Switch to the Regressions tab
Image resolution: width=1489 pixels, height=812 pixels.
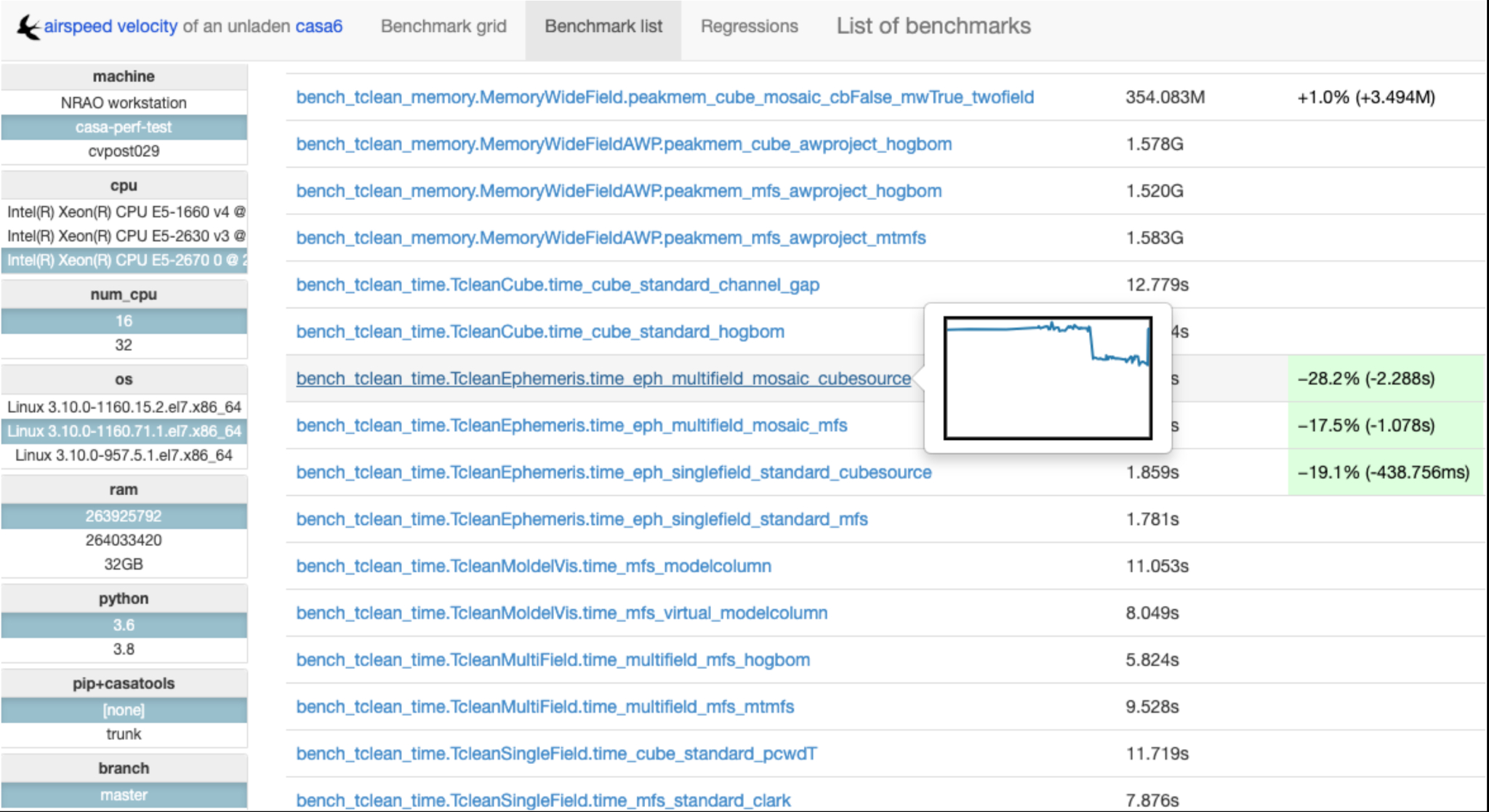pos(749,27)
